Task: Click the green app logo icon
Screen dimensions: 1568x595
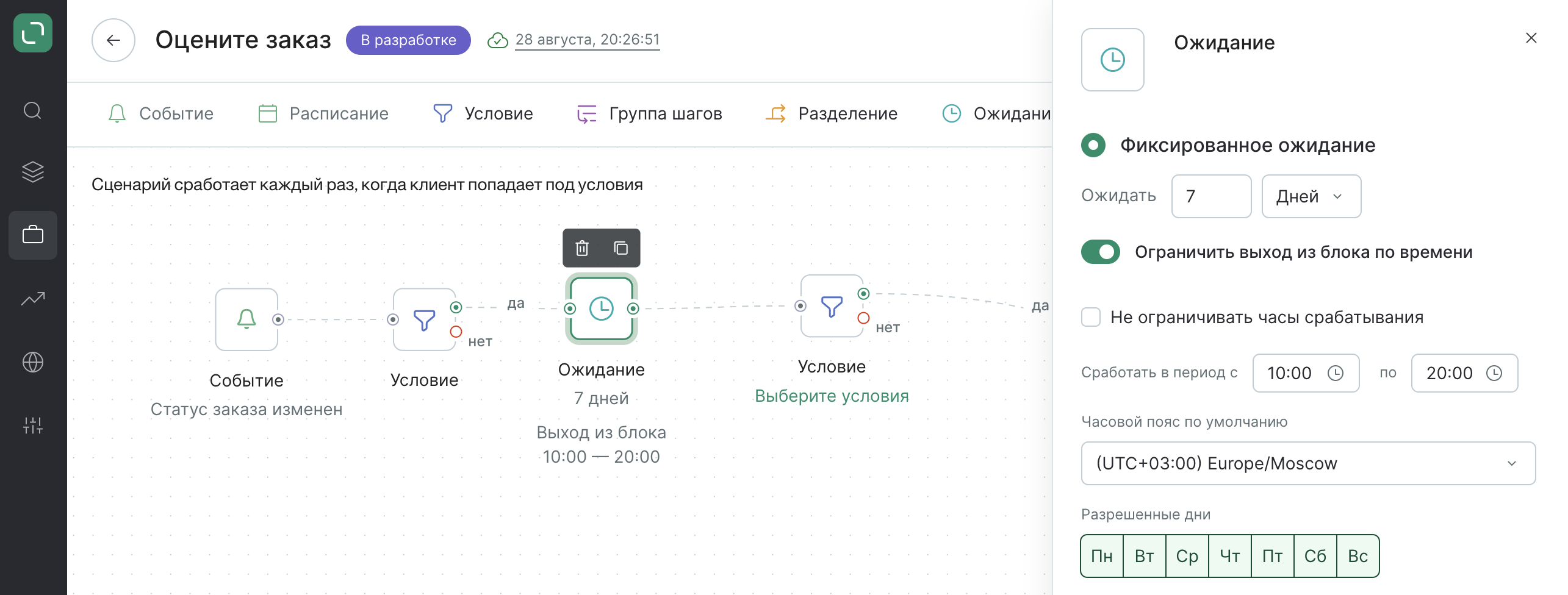Action: (33, 33)
